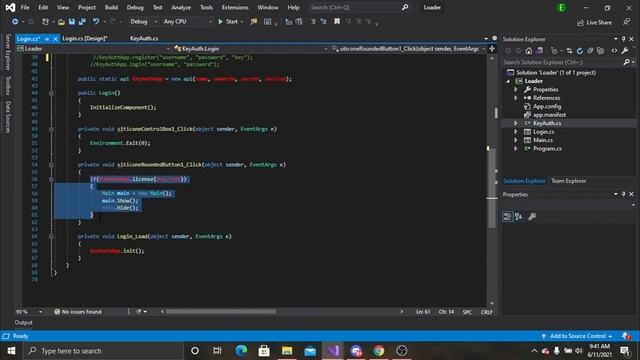Click the Live Share button
Screen dimensions: 640x360
tap(594, 22)
